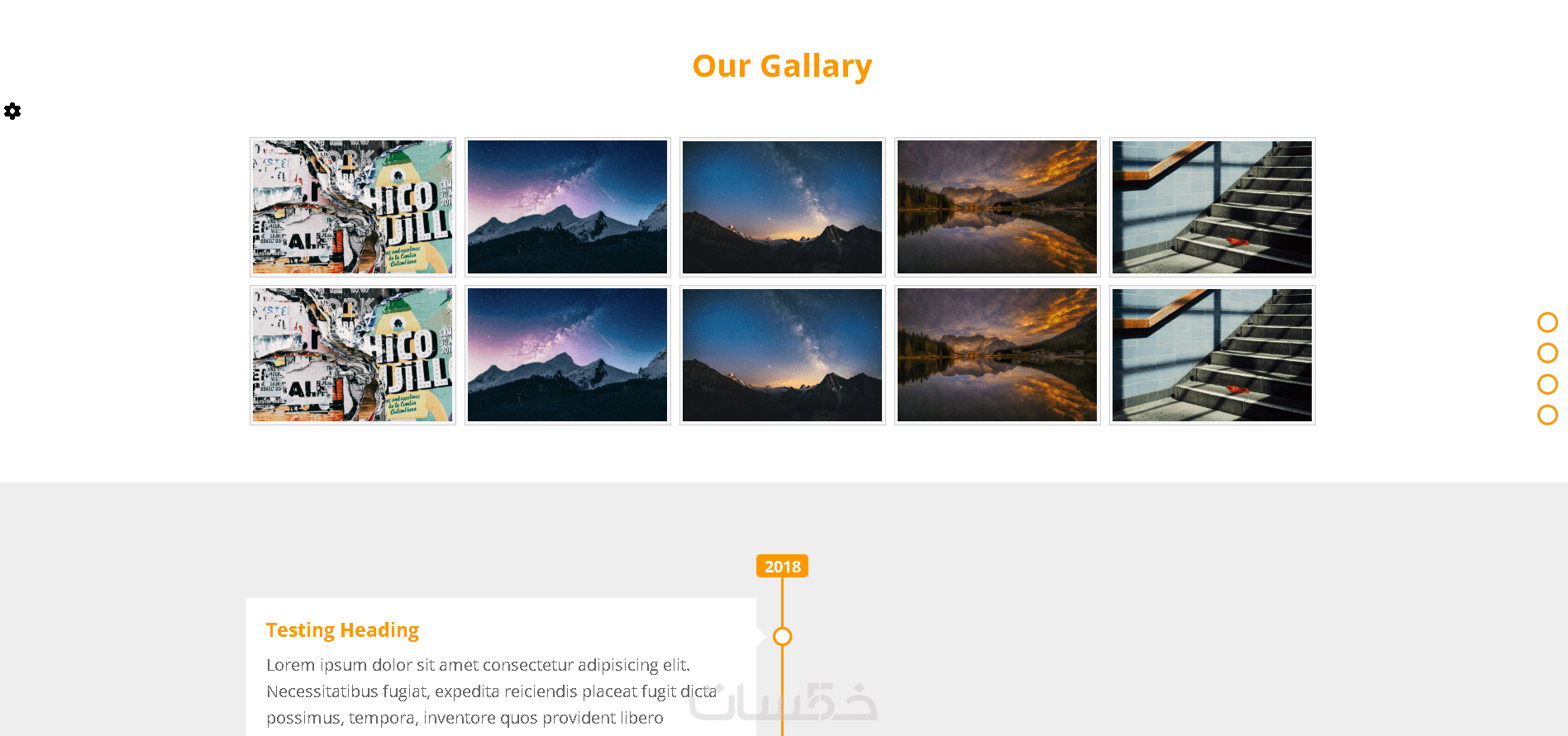
Task: Open top row staircase image
Action: click(x=1213, y=207)
